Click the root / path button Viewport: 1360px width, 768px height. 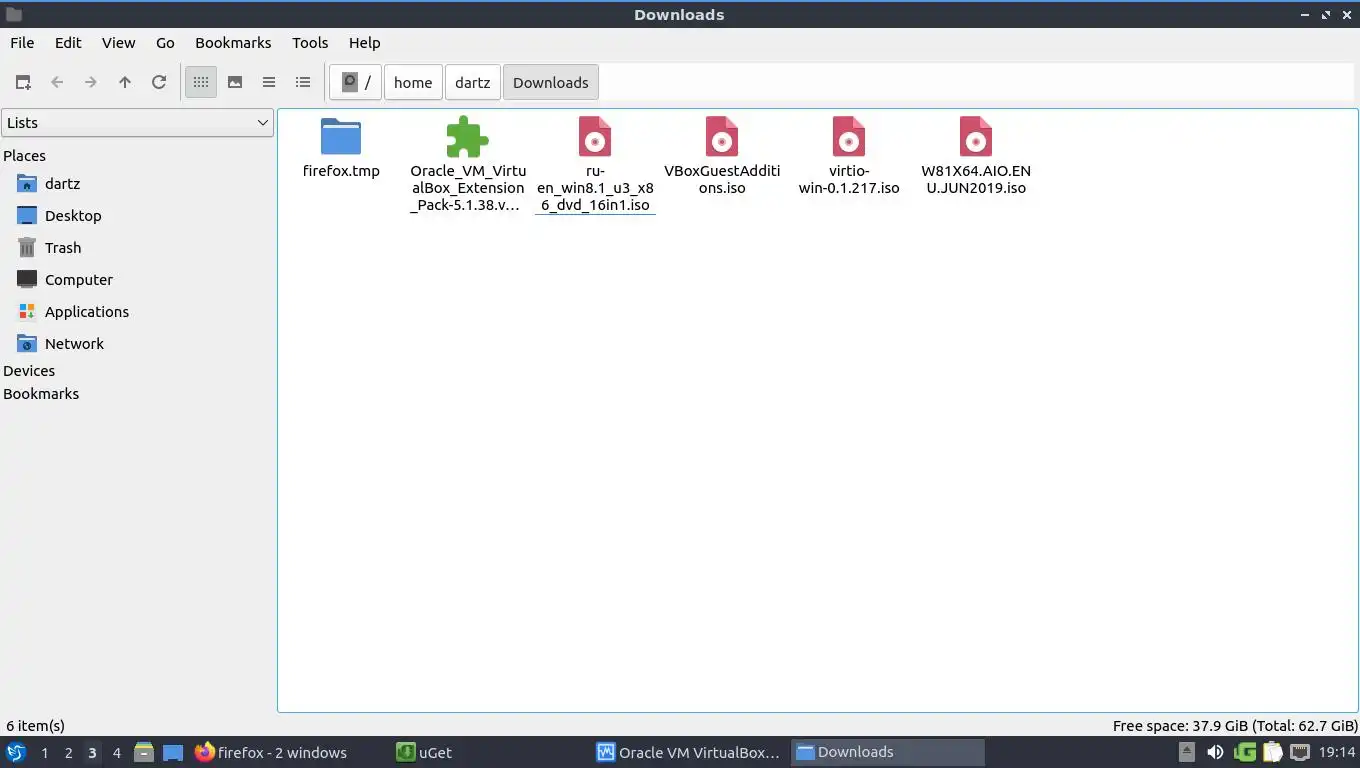(356, 82)
